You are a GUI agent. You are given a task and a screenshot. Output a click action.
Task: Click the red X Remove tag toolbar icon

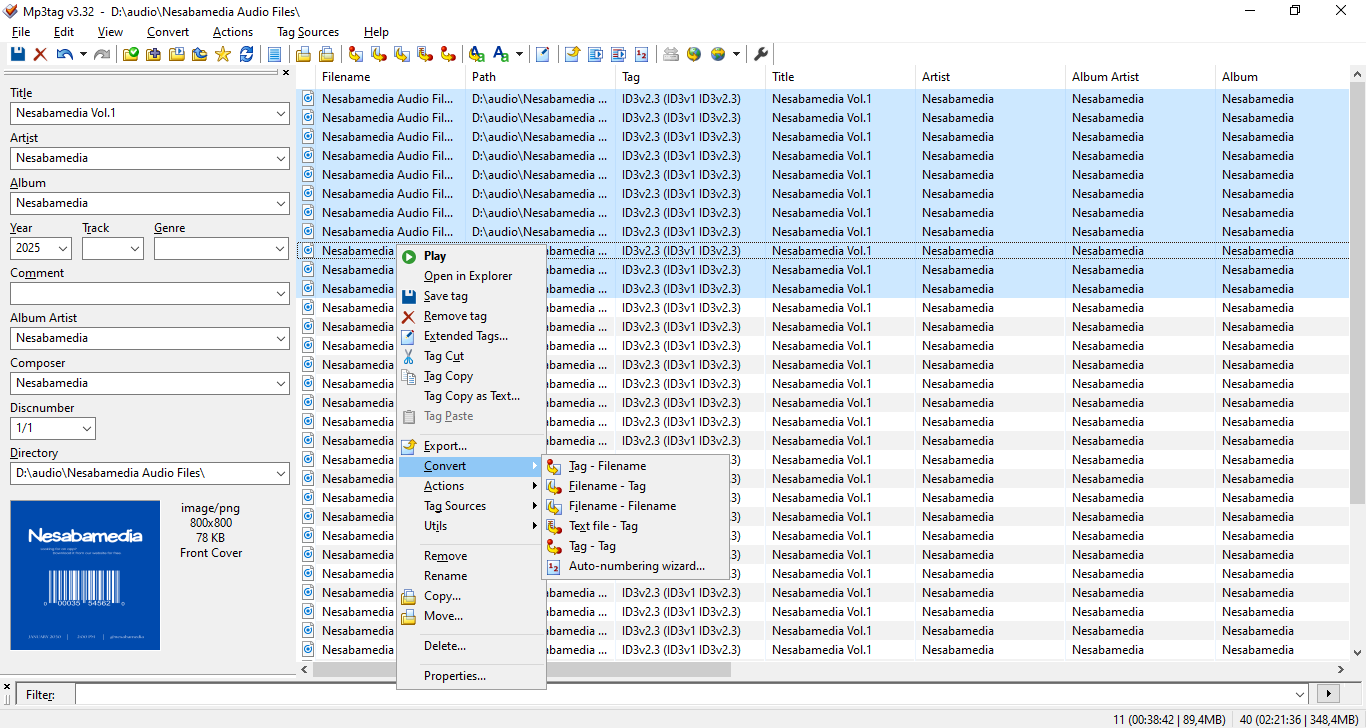[x=41, y=54]
